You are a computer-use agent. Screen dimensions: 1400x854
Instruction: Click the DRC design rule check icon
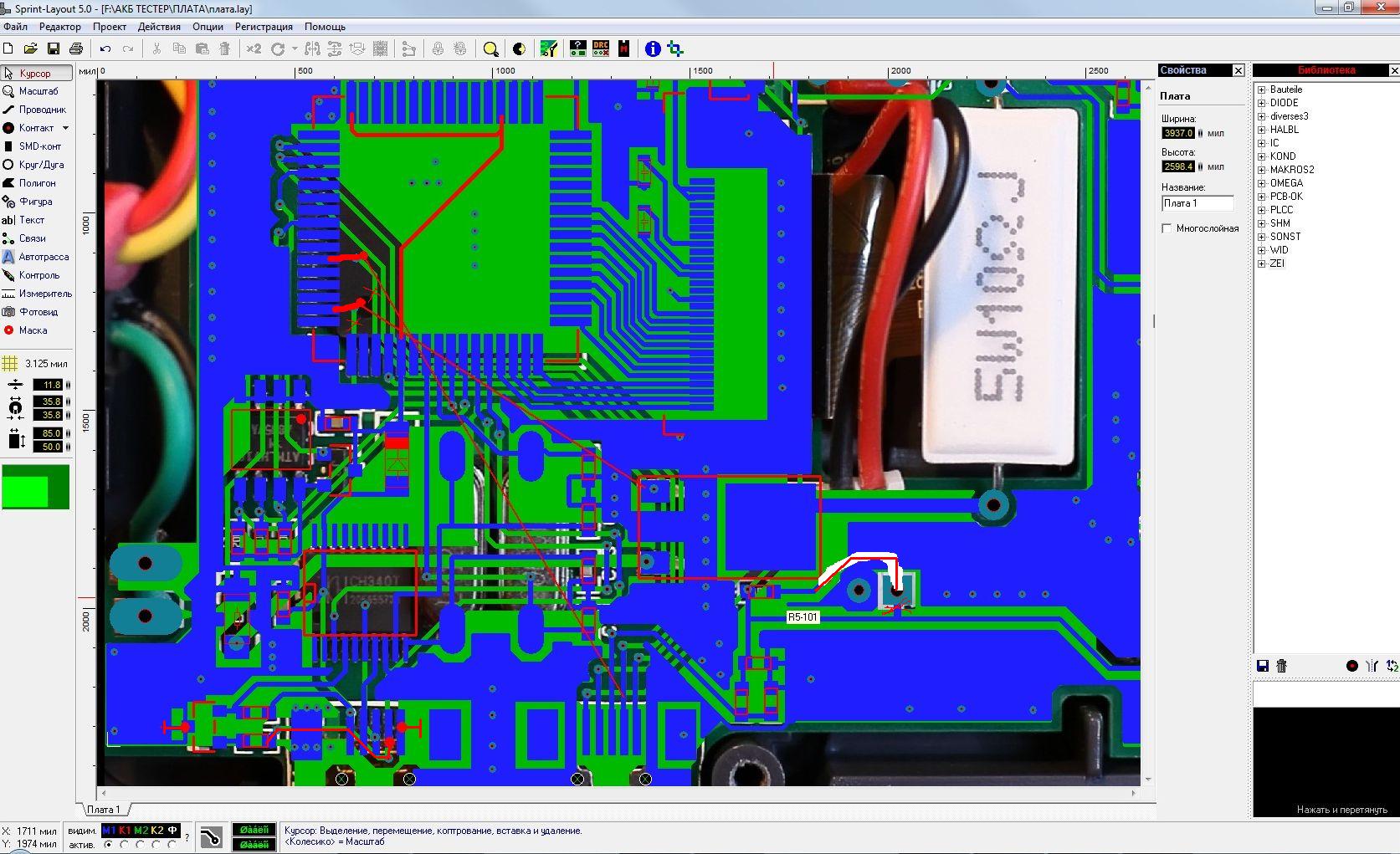[601, 49]
